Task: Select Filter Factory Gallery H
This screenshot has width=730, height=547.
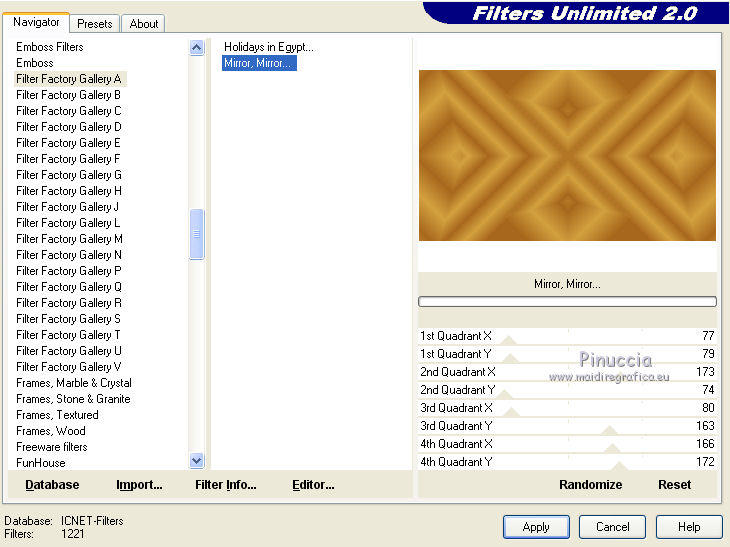Action: coord(68,191)
